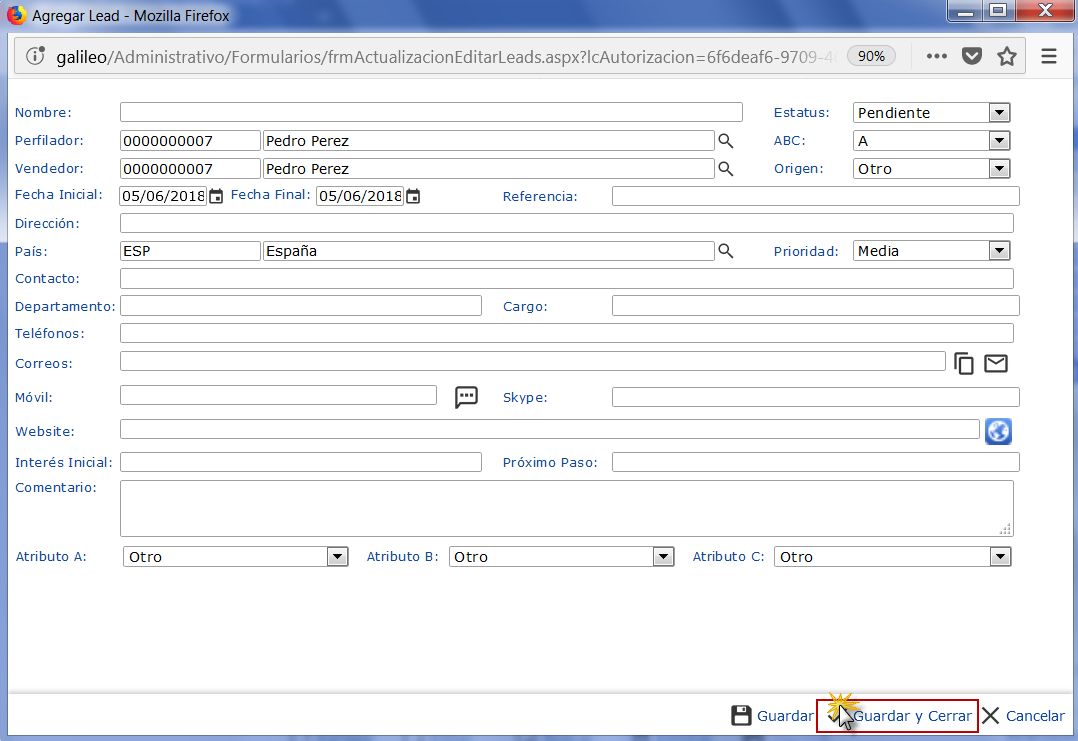This screenshot has width=1078, height=741.
Task: Expand the Atributo A dropdown
Action: click(236, 557)
